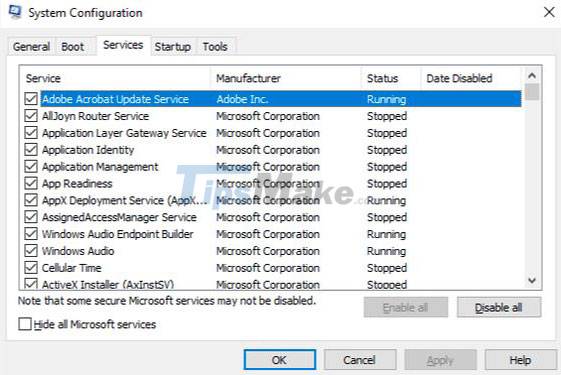Image resolution: width=561 pixels, height=375 pixels.
Task: Open Help for System Configuration
Action: tap(520, 360)
